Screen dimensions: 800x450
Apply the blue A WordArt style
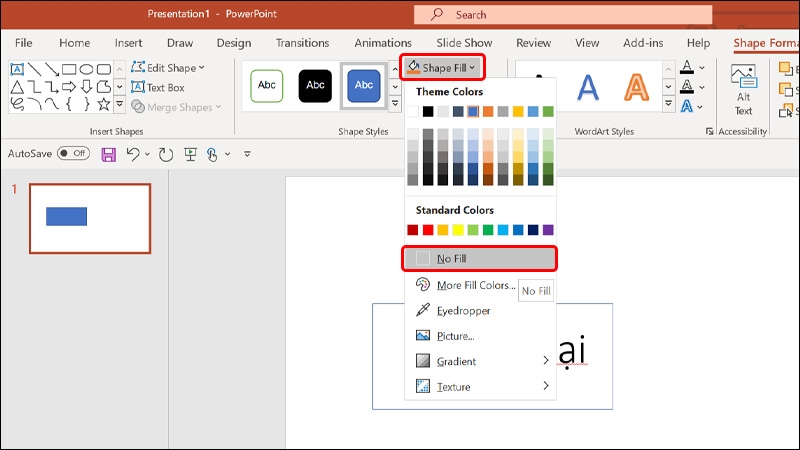(588, 87)
